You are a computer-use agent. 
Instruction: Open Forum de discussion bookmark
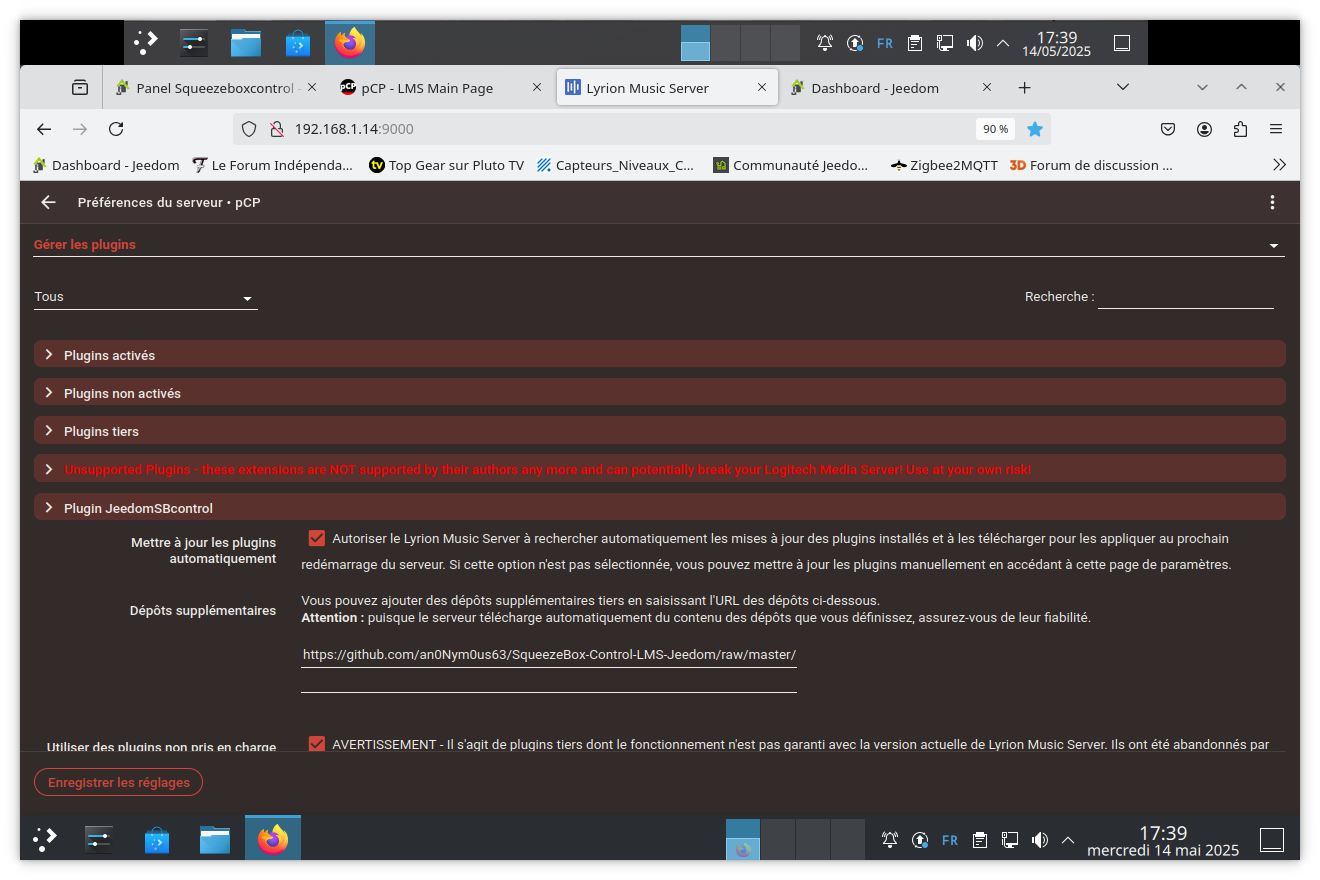tap(1091, 165)
